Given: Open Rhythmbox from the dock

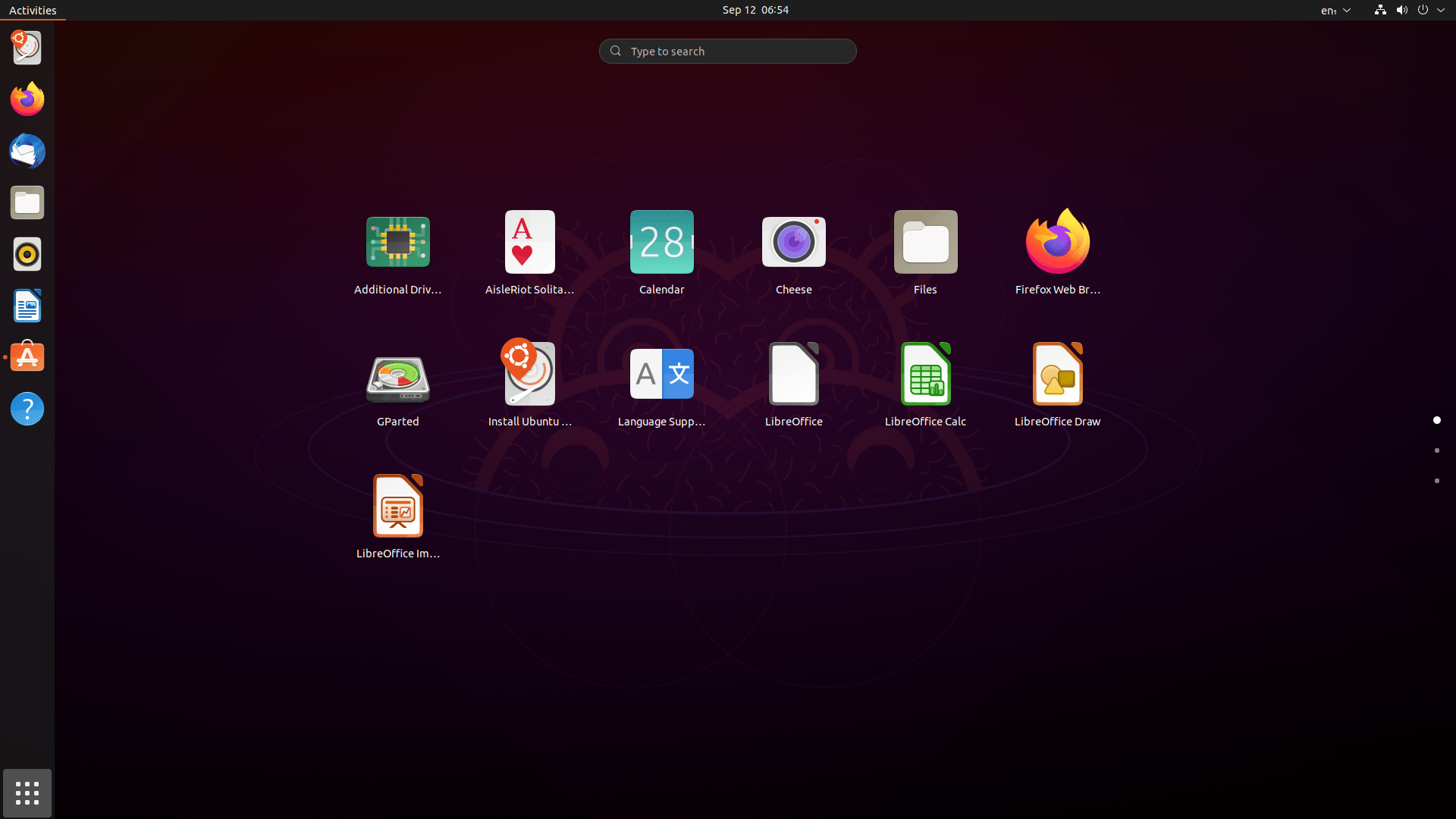Looking at the screenshot, I should (27, 255).
